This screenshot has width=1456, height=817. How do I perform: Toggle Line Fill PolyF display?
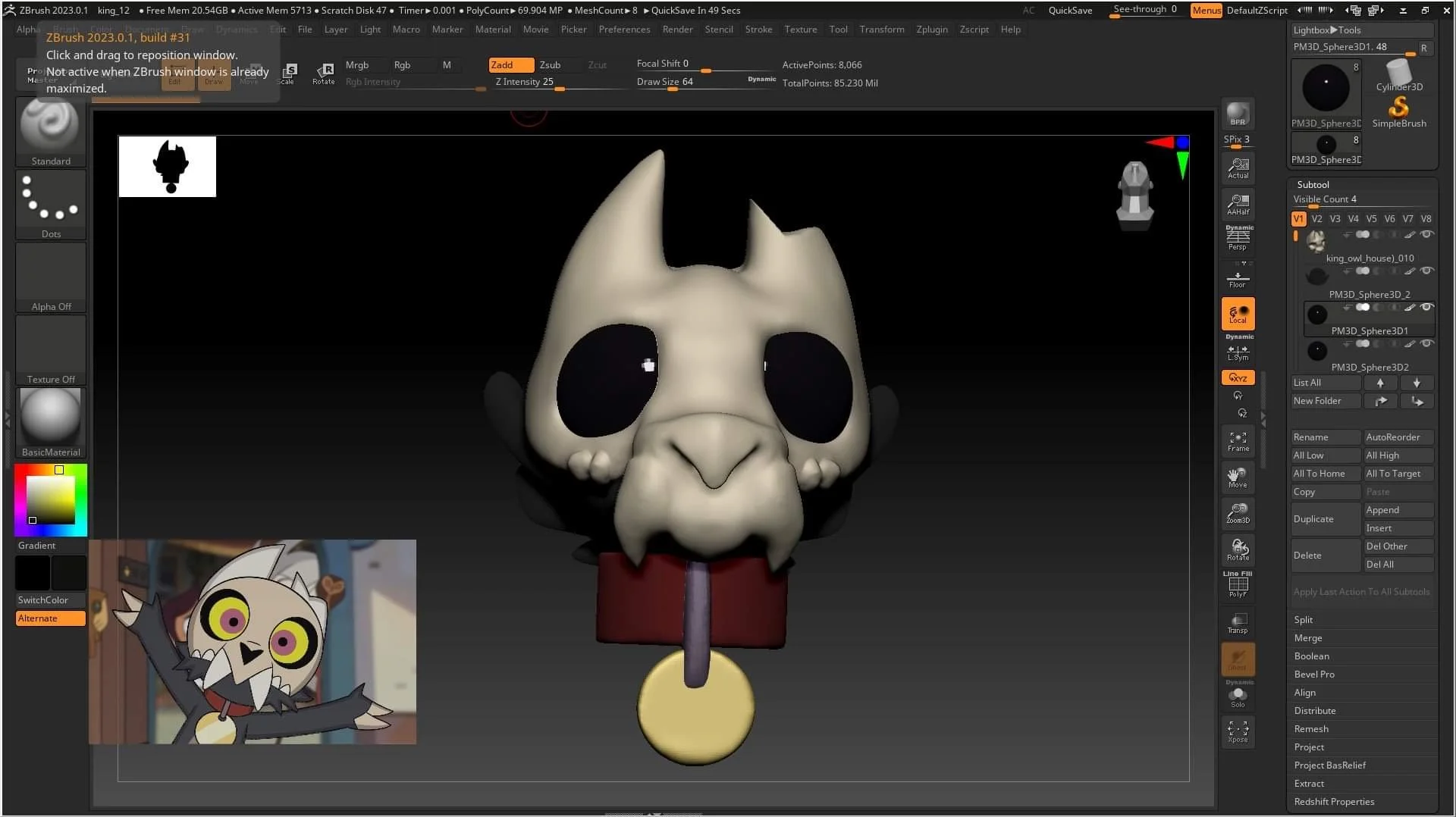pyautogui.click(x=1238, y=585)
